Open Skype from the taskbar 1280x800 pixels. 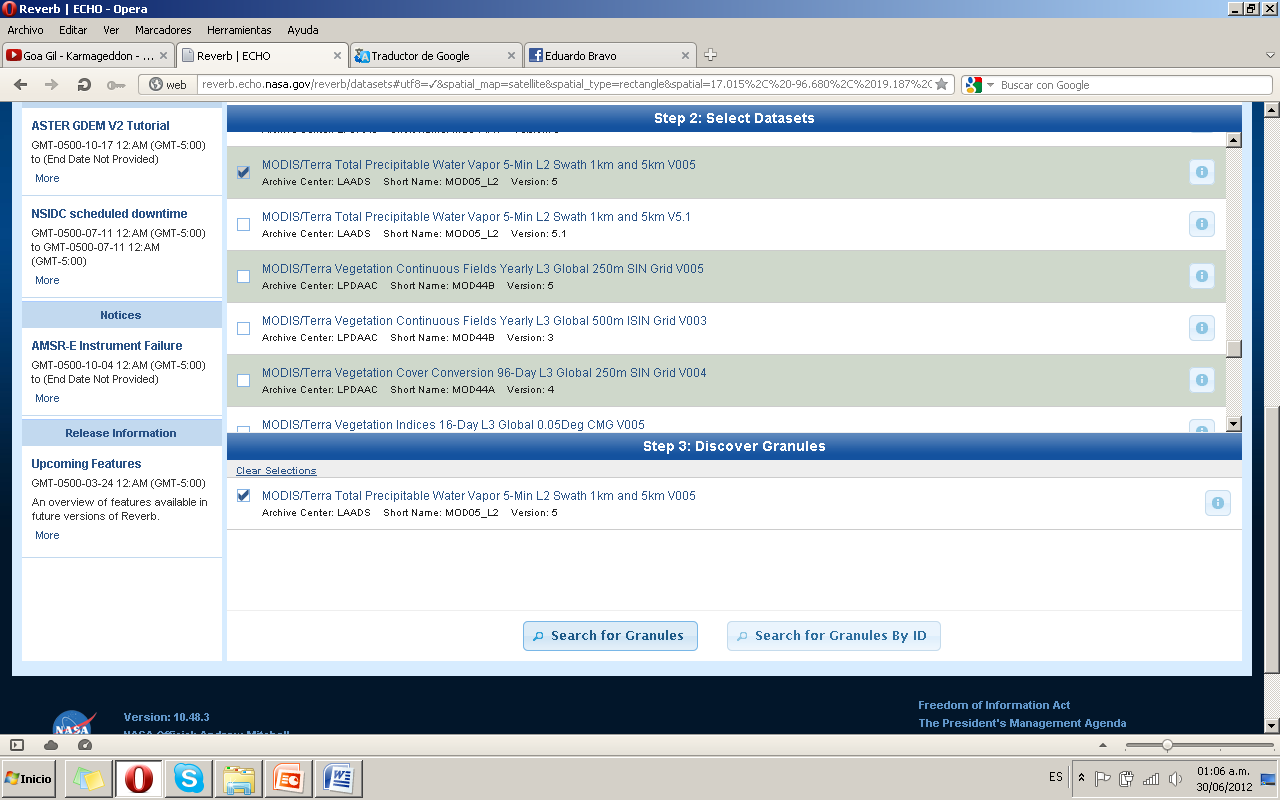(x=187, y=778)
